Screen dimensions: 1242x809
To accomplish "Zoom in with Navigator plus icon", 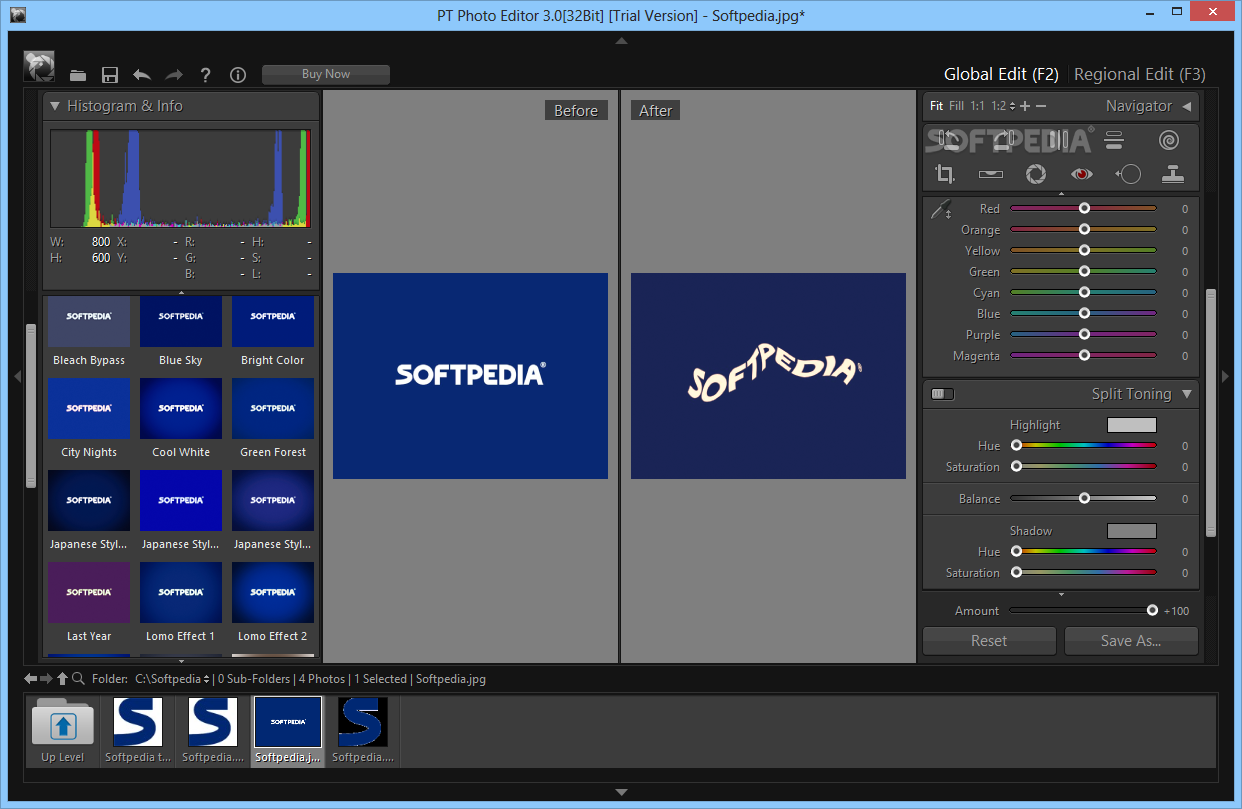I will click(1025, 106).
